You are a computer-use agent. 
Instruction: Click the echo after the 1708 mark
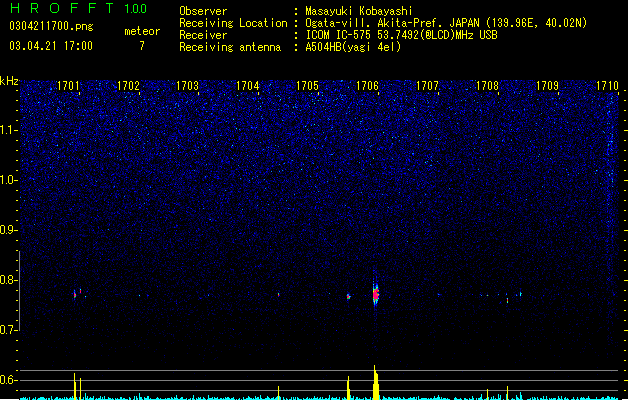click(507, 300)
